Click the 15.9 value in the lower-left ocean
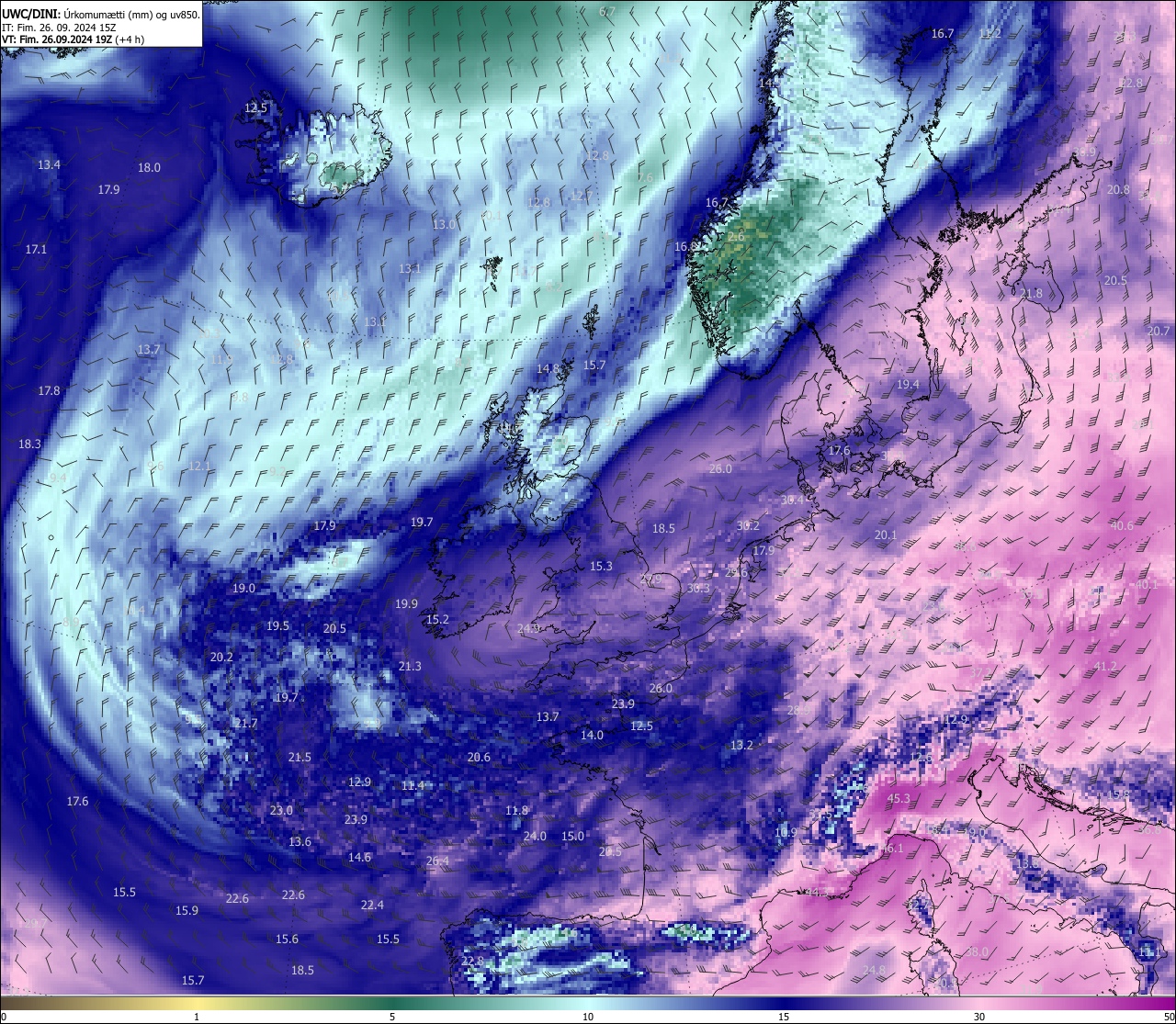The image size is (1176, 1024). pos(187,911)
